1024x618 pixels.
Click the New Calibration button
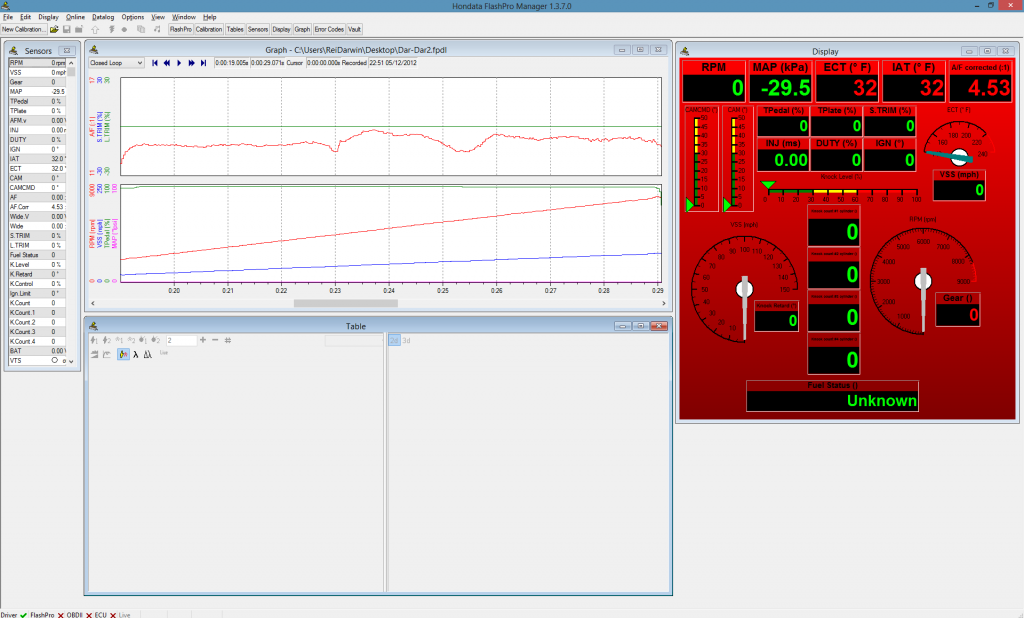24,29
